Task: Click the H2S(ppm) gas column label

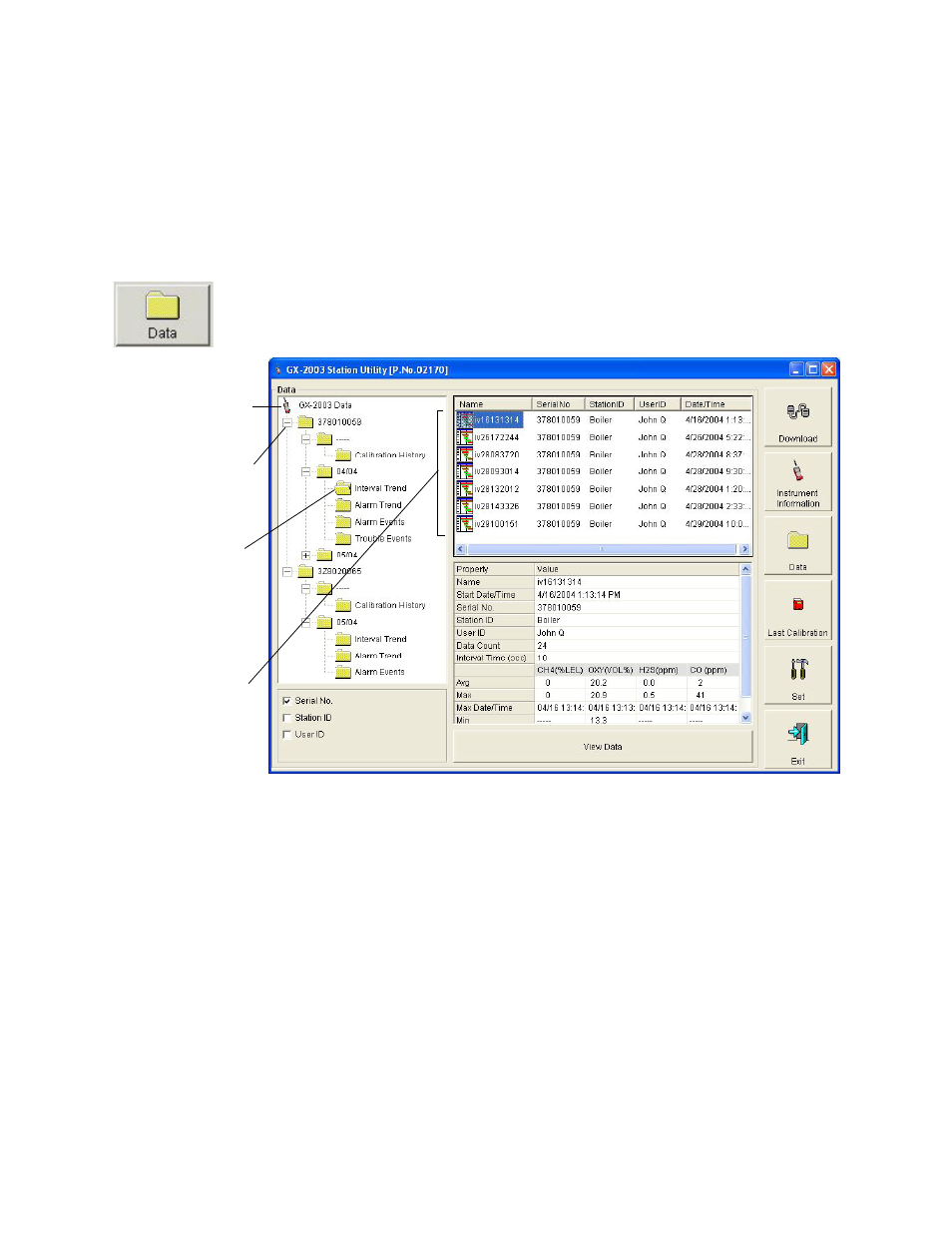Action: point(659,670)
